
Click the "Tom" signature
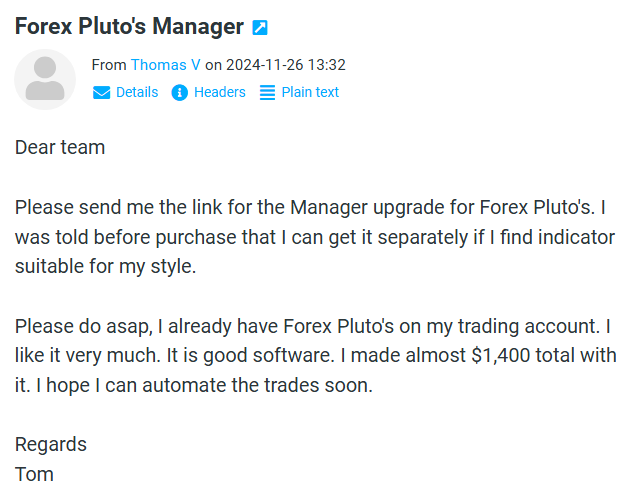tap(34, 475)
